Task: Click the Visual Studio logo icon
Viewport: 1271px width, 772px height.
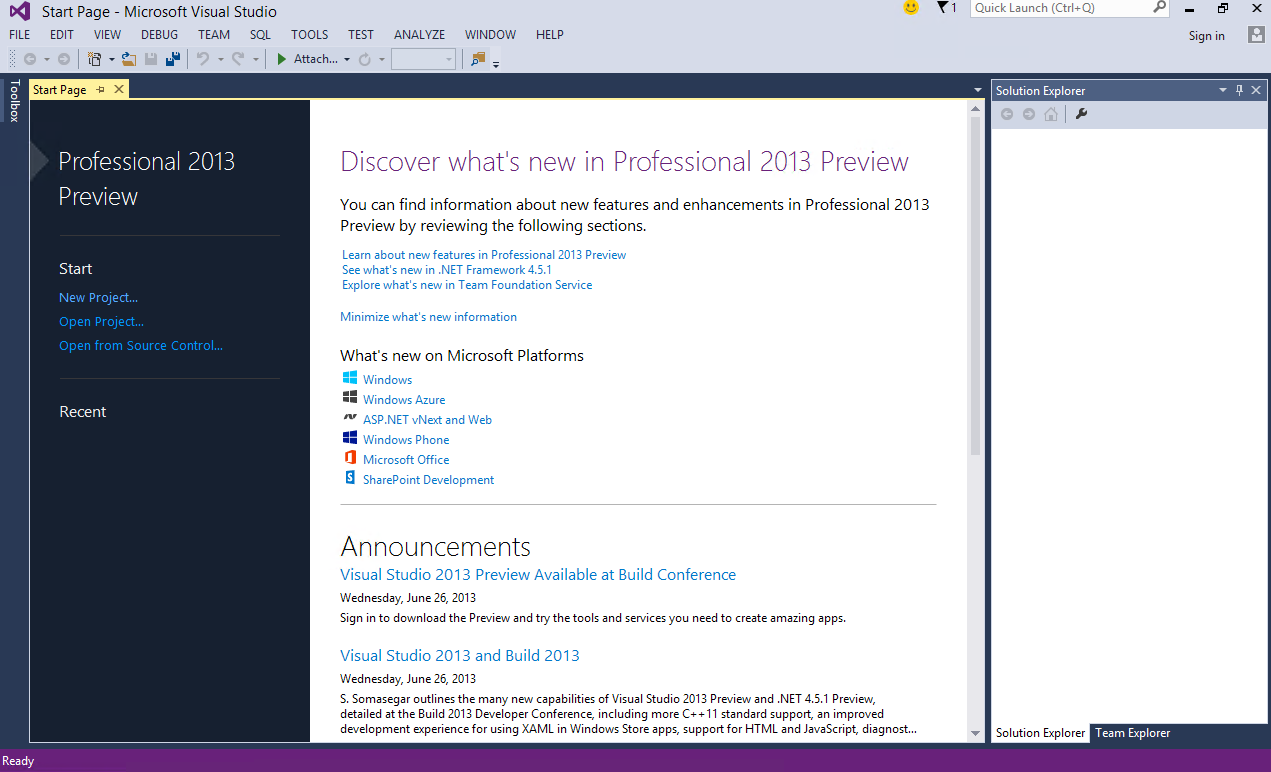Action: (x=19, y=11)
